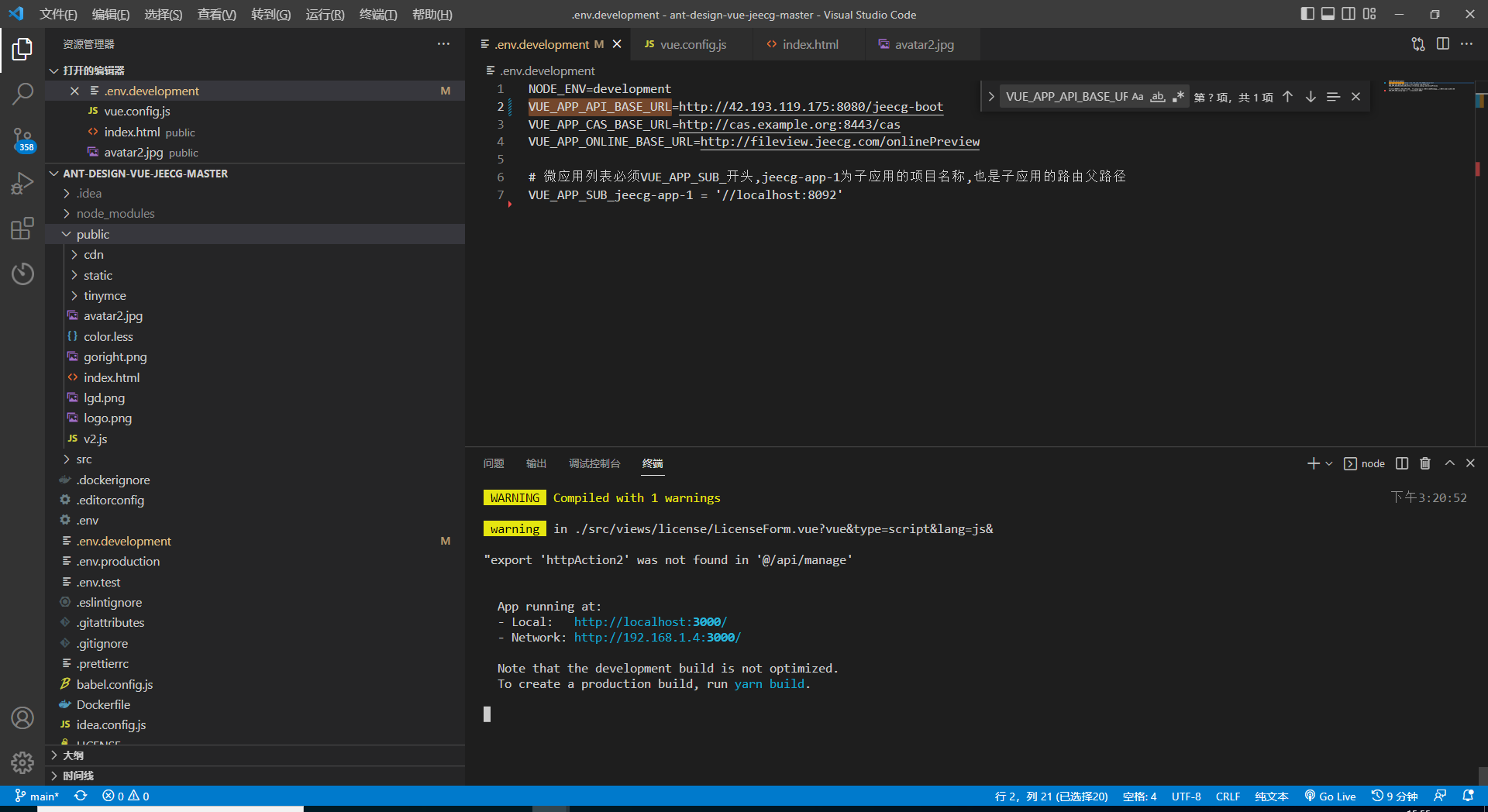Expand the 大纲 outline section
Viewport: 1488px width, 812px height.
pyautogui.click(x=256, y=755)
